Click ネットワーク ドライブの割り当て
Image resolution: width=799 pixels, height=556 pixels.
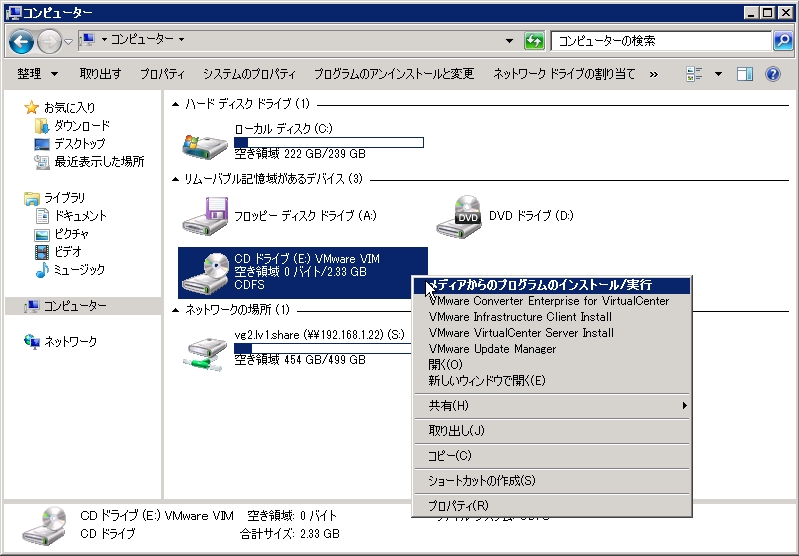coord(564,74)
